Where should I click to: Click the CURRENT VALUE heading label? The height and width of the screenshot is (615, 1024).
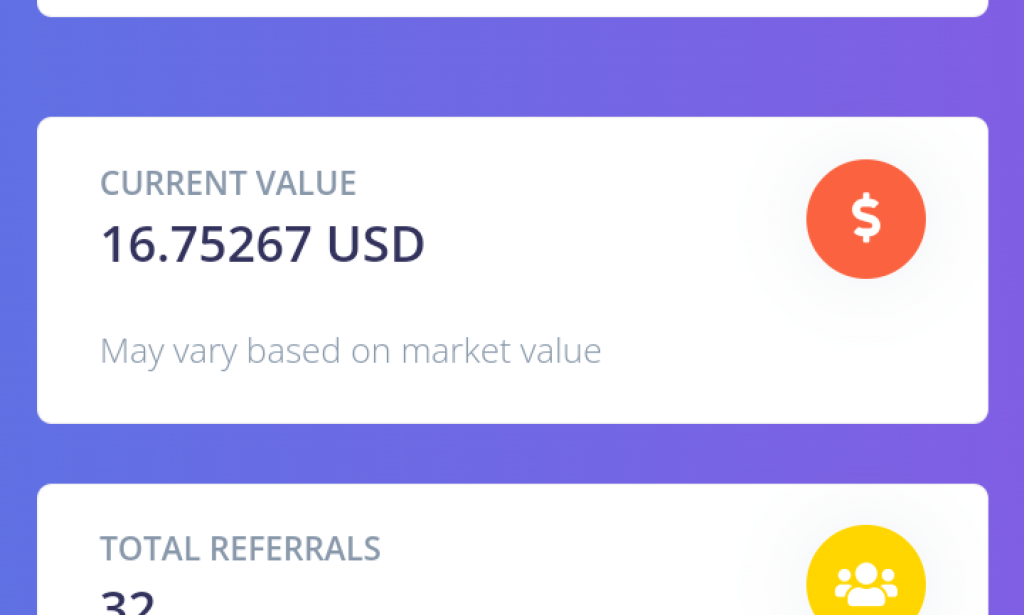point(227,184)
